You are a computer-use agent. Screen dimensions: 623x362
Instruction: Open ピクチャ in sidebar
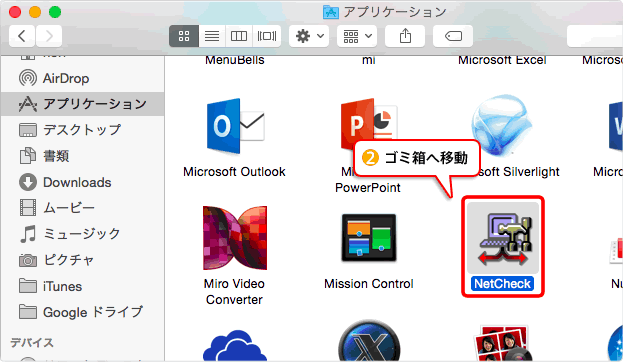(83, 260)
